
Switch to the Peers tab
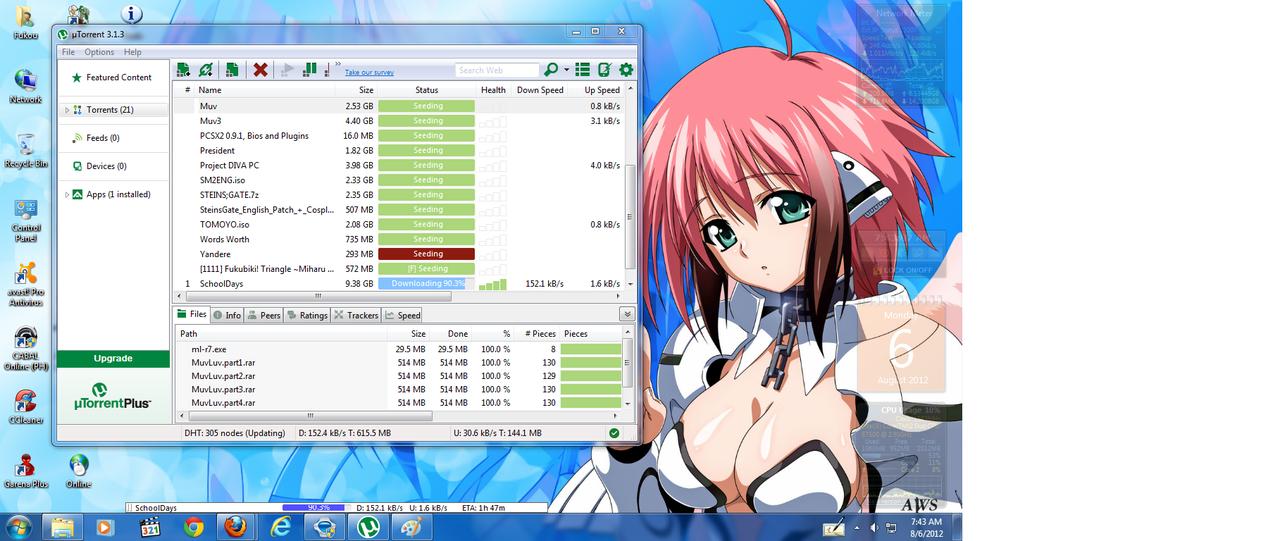pos(264,315)
